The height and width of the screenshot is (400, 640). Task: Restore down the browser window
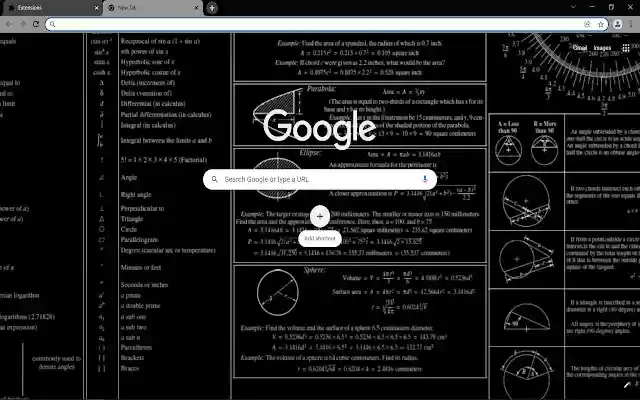click(x=611, y=7)
